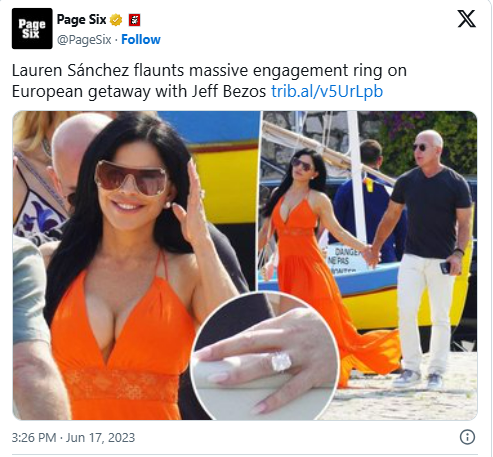Click the circular engagement ring close-up inset

265,357
